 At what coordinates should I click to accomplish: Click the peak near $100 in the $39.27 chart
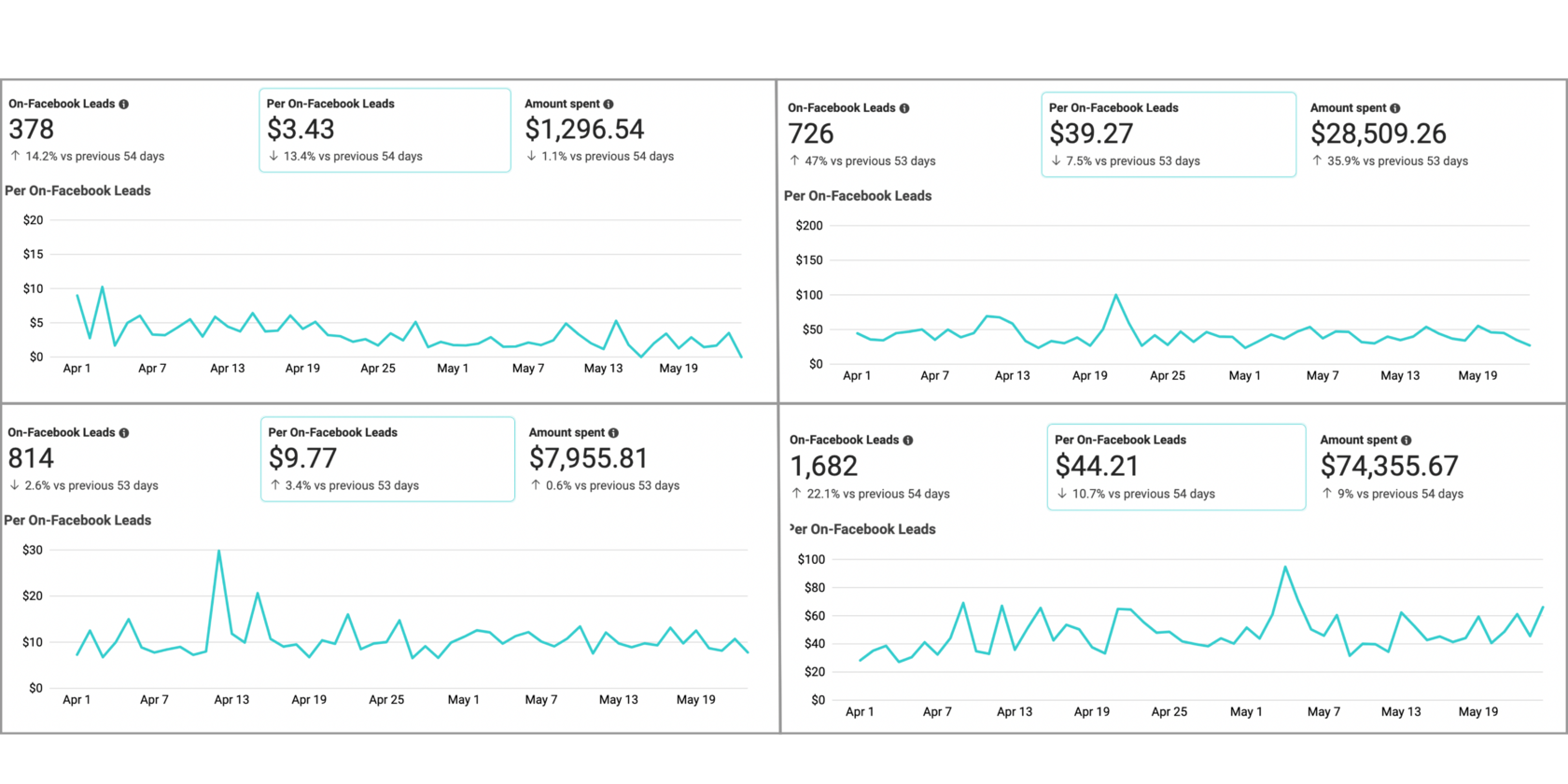(x=1116, y=296)
